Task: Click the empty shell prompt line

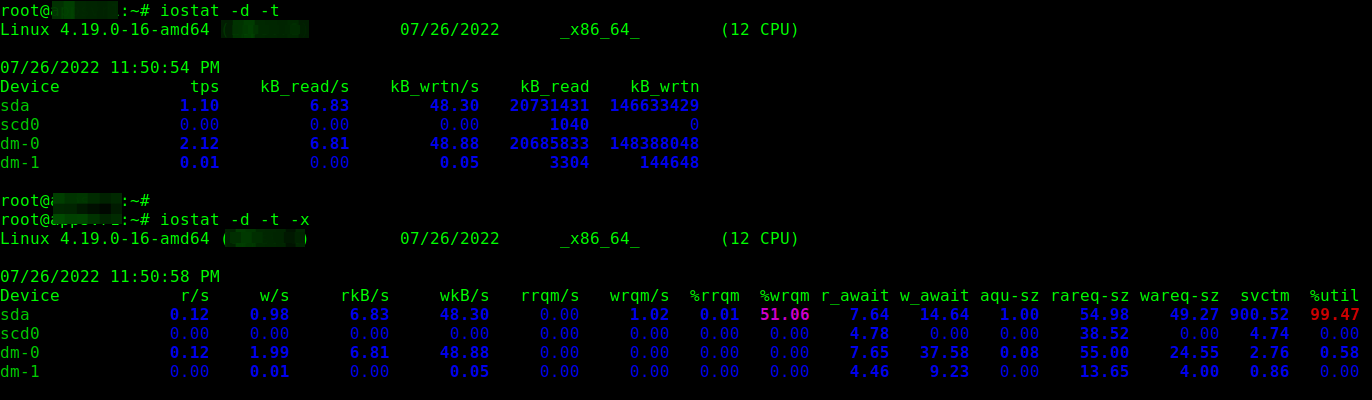Action: tap(75, 201)
